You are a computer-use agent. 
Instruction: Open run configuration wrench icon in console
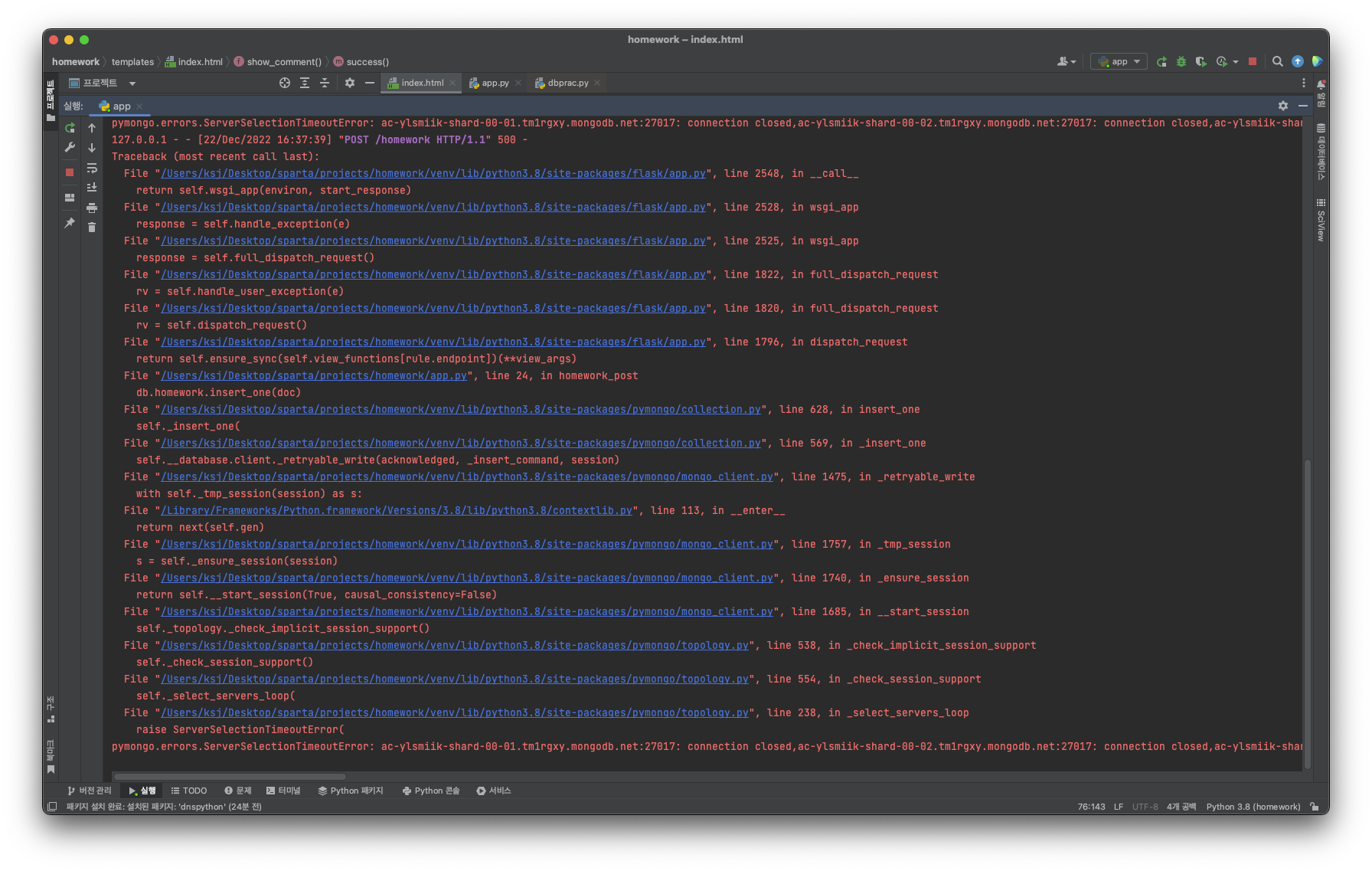pyautogui.click(x=70, y=147)
